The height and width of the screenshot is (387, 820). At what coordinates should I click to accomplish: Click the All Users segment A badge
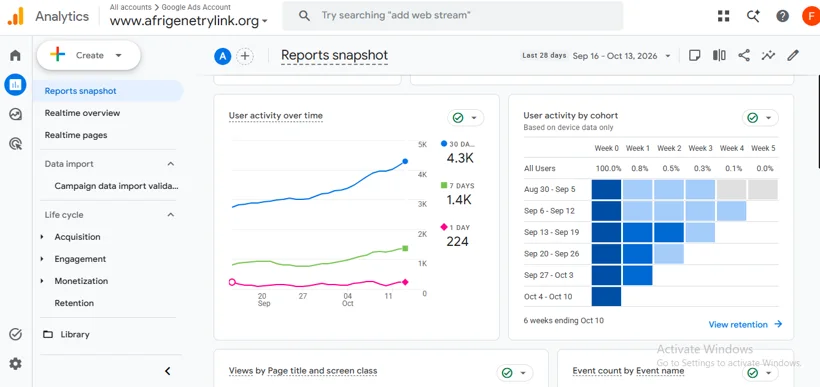223,56
